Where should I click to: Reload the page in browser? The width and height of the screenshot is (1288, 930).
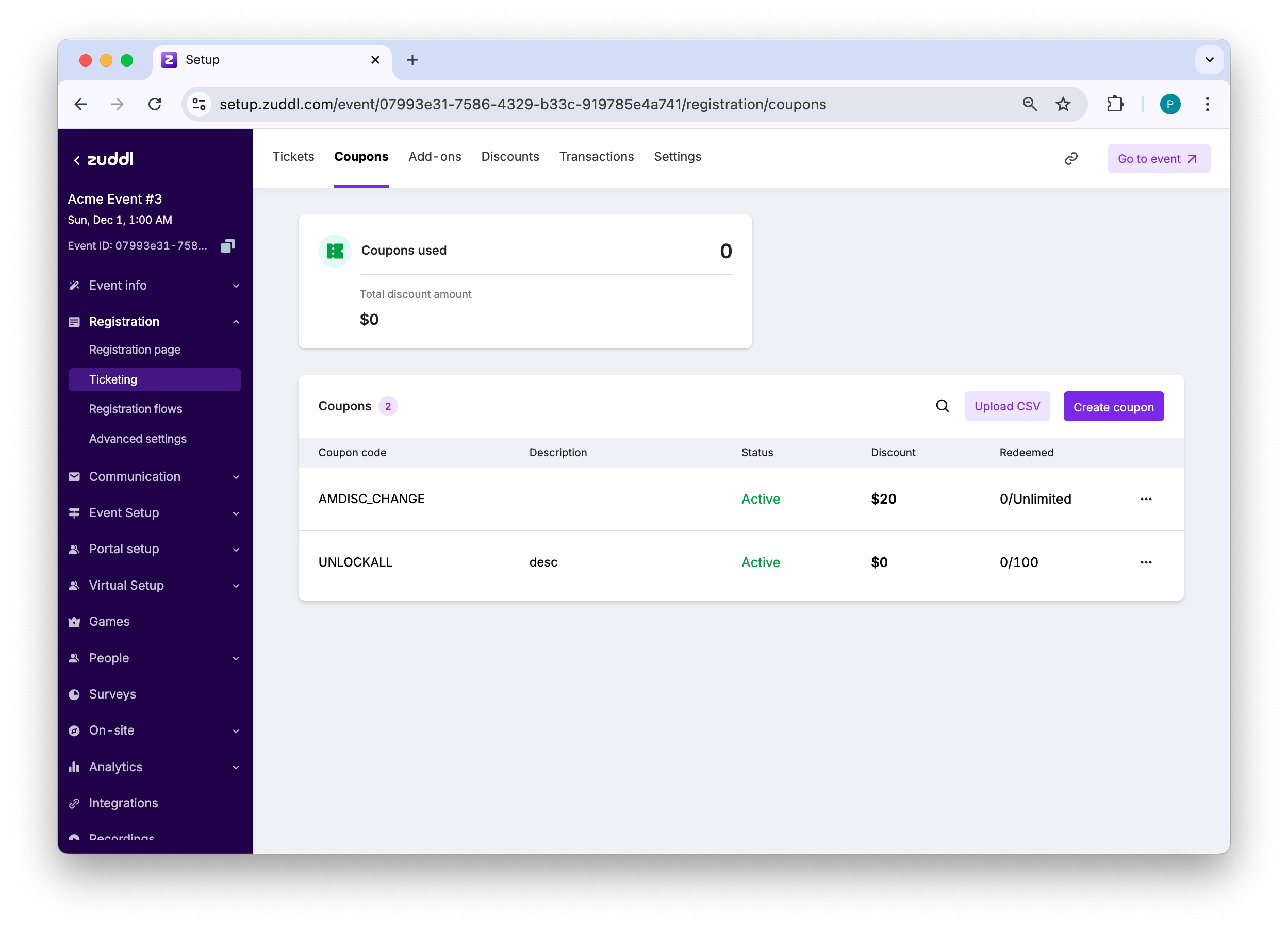155,105
